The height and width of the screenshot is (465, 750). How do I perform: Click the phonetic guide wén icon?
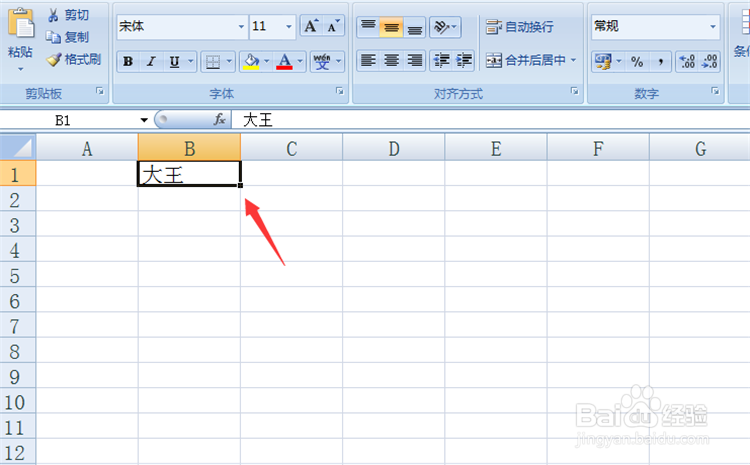pos(322,61)
